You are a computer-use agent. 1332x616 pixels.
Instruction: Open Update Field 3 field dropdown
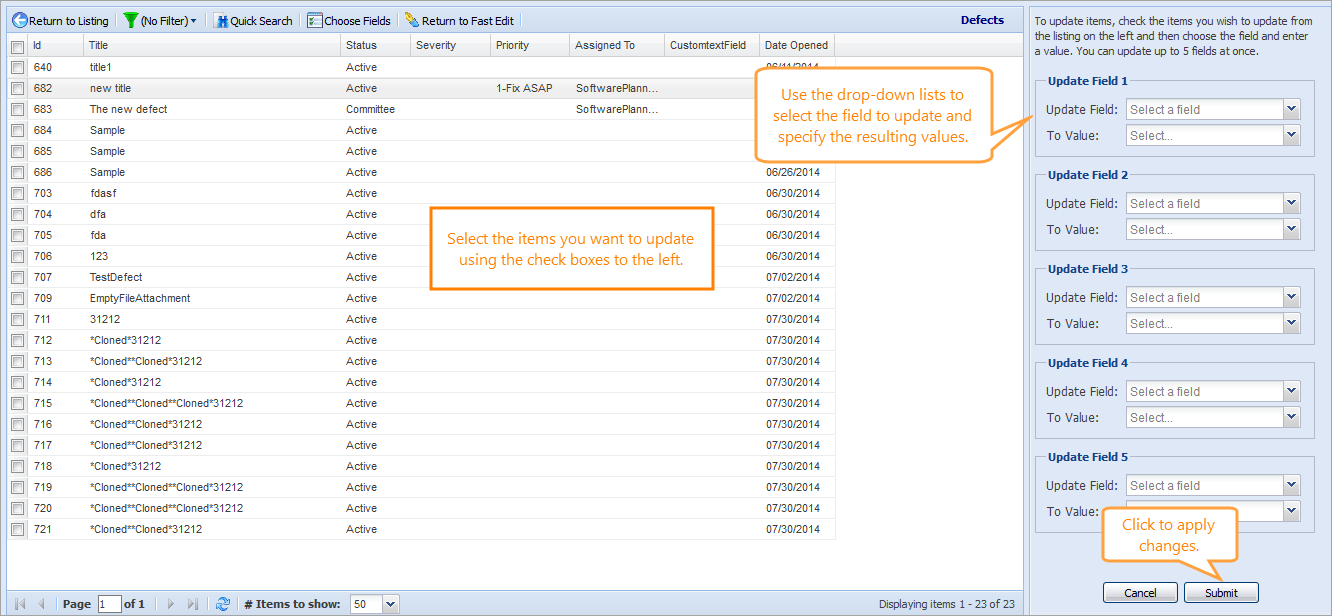point(1291,297)
